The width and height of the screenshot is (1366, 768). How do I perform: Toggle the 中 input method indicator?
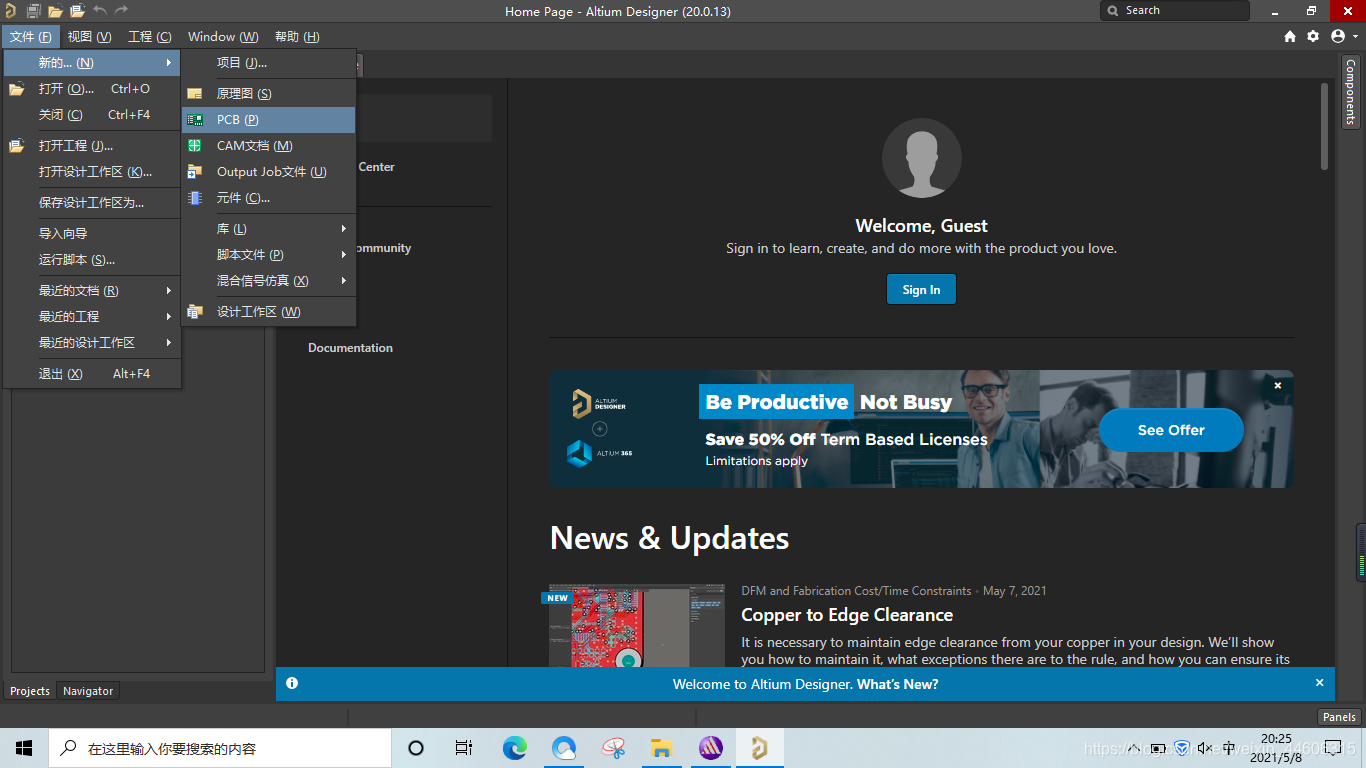(x=1229, y=748)
